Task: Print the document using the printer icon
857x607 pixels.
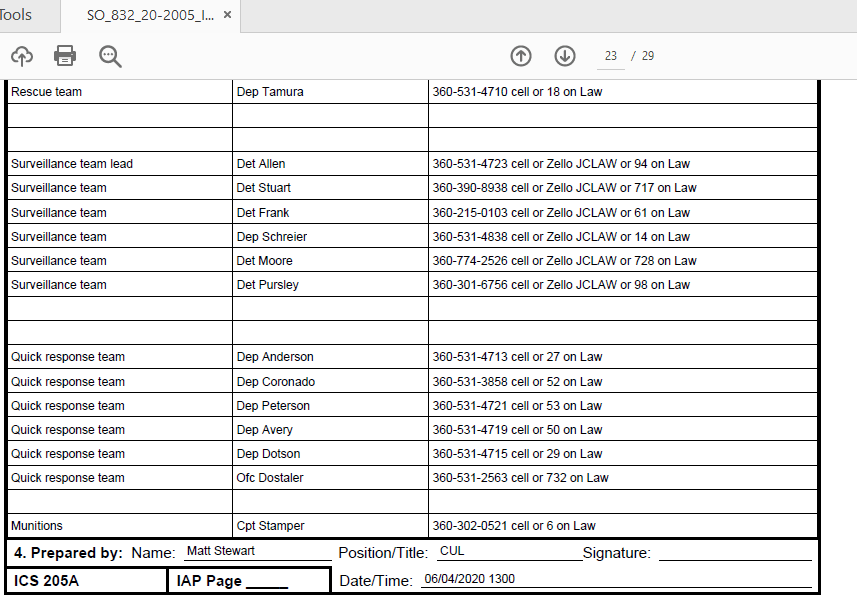Action: click(65, 56)
